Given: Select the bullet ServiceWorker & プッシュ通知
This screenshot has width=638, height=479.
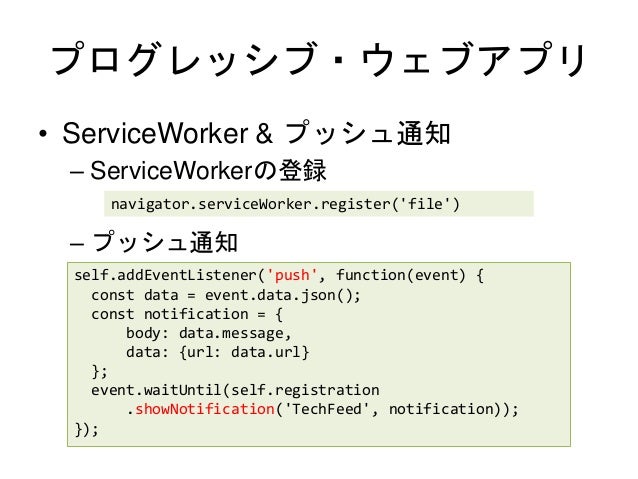Looking at the screenshot, I should (x=256, y=133).
